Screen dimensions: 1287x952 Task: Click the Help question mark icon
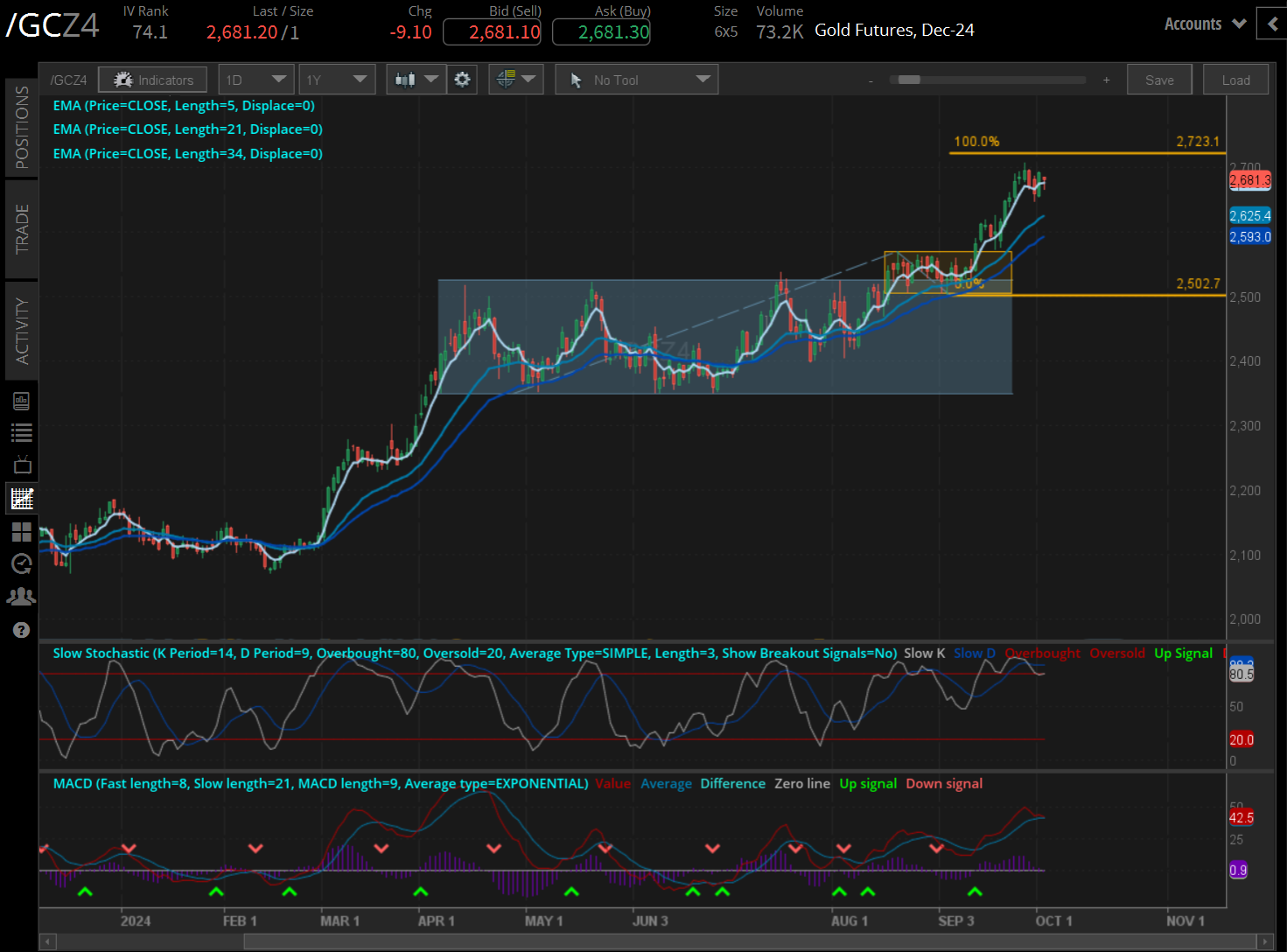click(21, 629)
